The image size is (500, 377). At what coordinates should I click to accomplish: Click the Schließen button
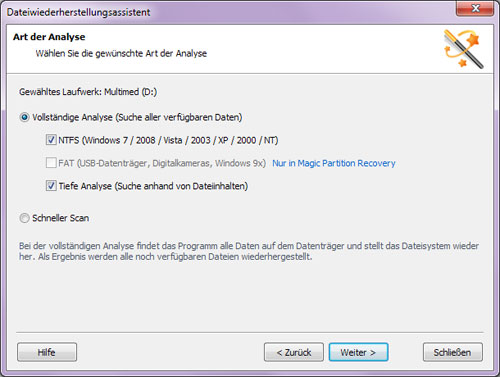pyautogui.click(x=453, y=352)
